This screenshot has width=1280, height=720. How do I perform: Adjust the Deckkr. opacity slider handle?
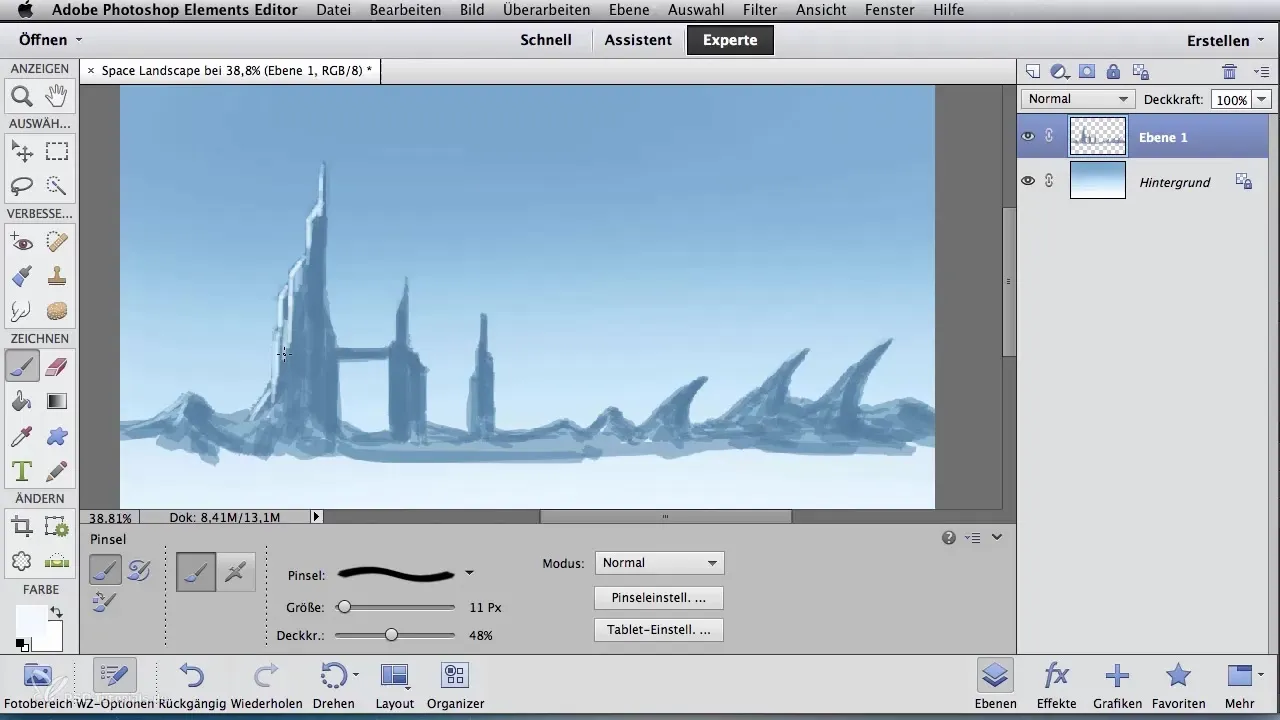[391, 635]
